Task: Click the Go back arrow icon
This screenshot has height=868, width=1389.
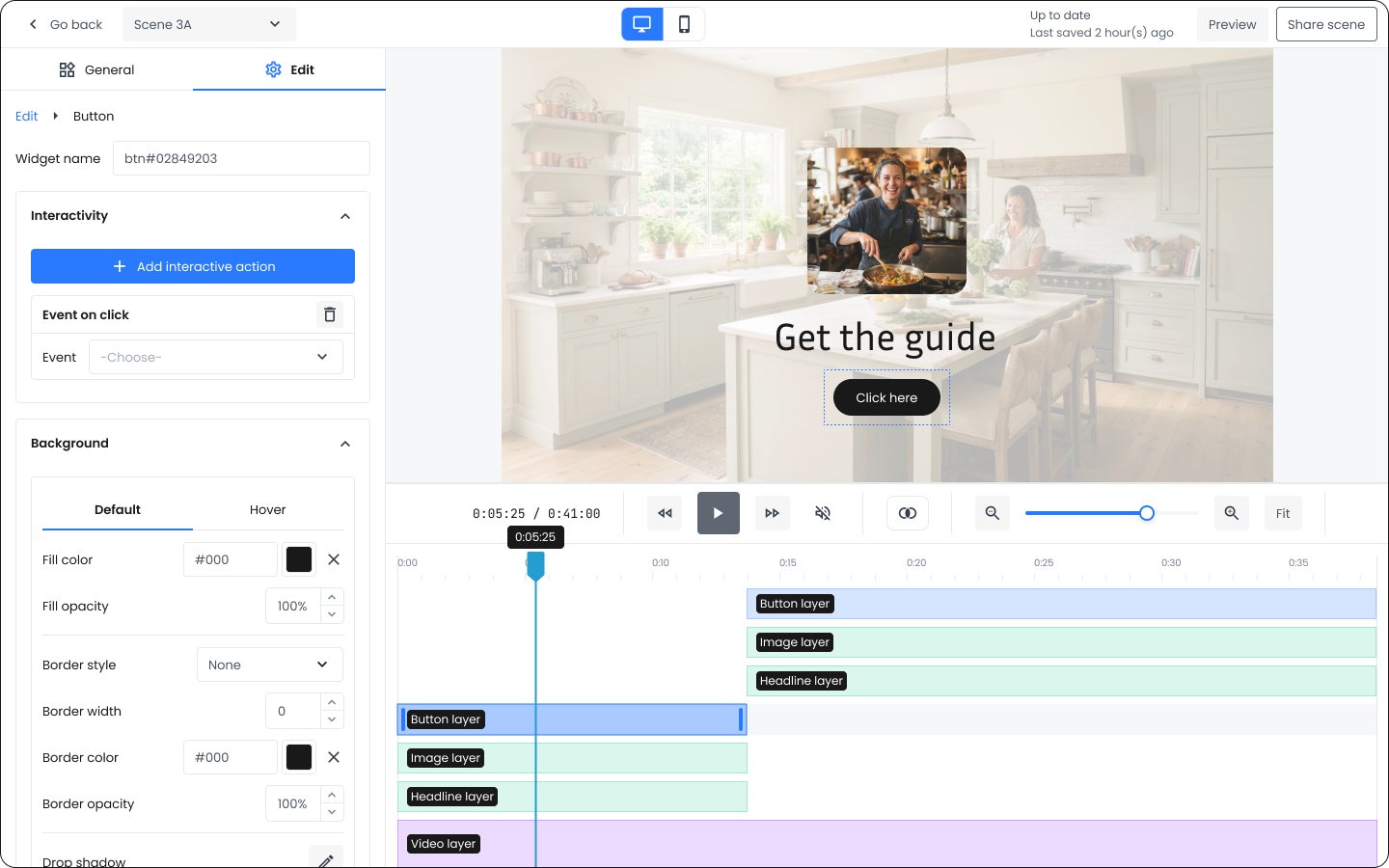Action: point(33,24)
